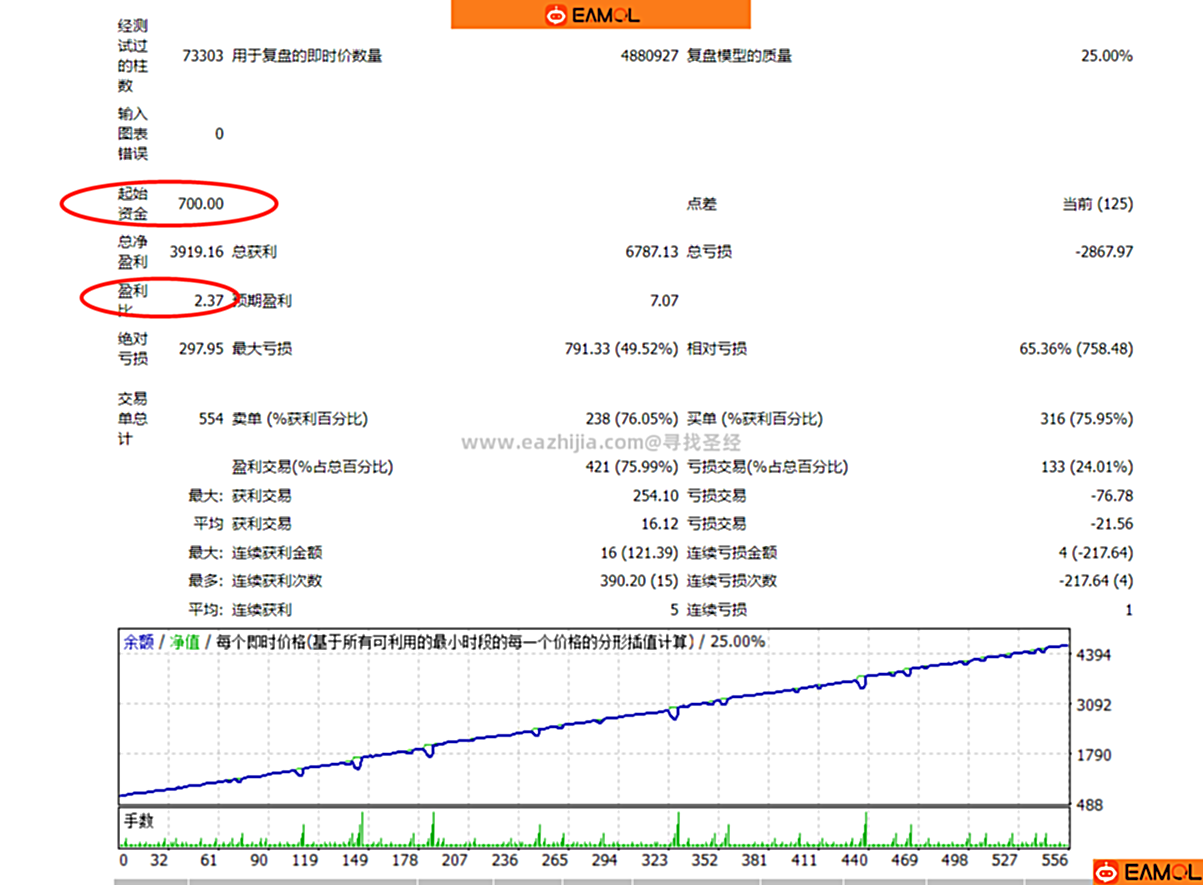The height and width of the screenshot is (885, 1203).
Task: Select the 总净盈利 report row
Action: 131,252
